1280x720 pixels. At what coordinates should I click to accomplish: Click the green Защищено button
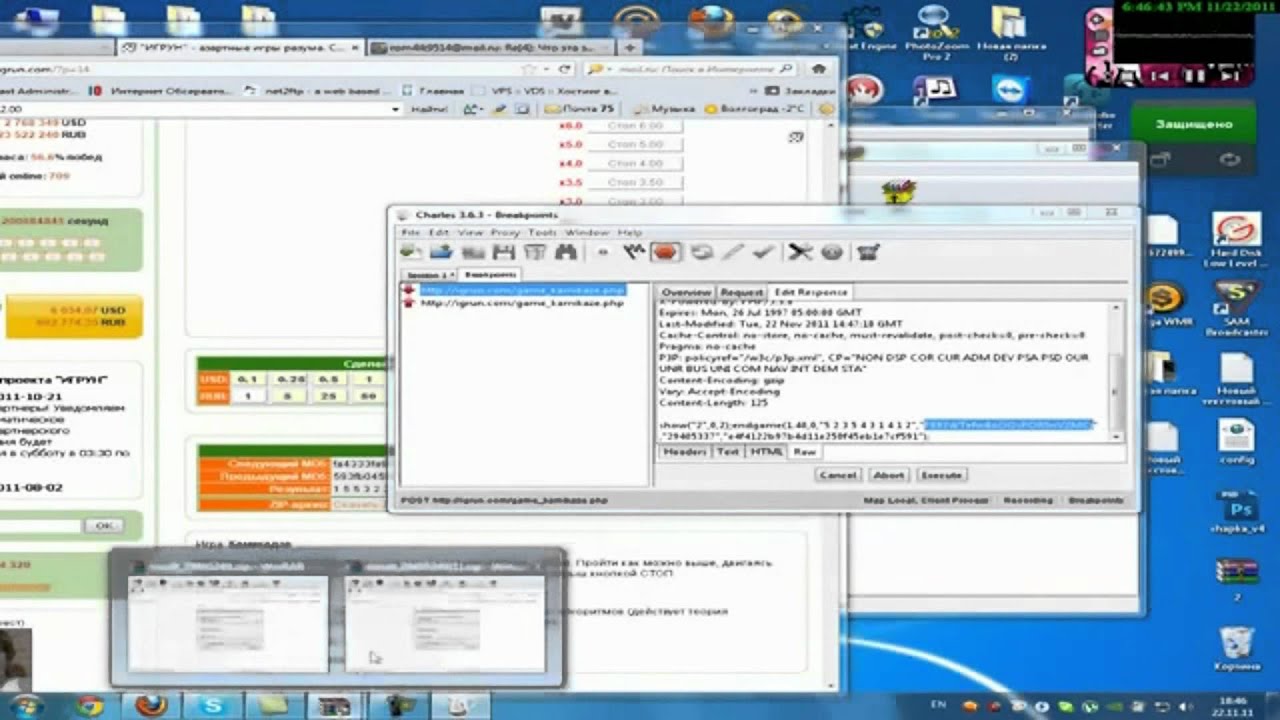(1193, 125)
